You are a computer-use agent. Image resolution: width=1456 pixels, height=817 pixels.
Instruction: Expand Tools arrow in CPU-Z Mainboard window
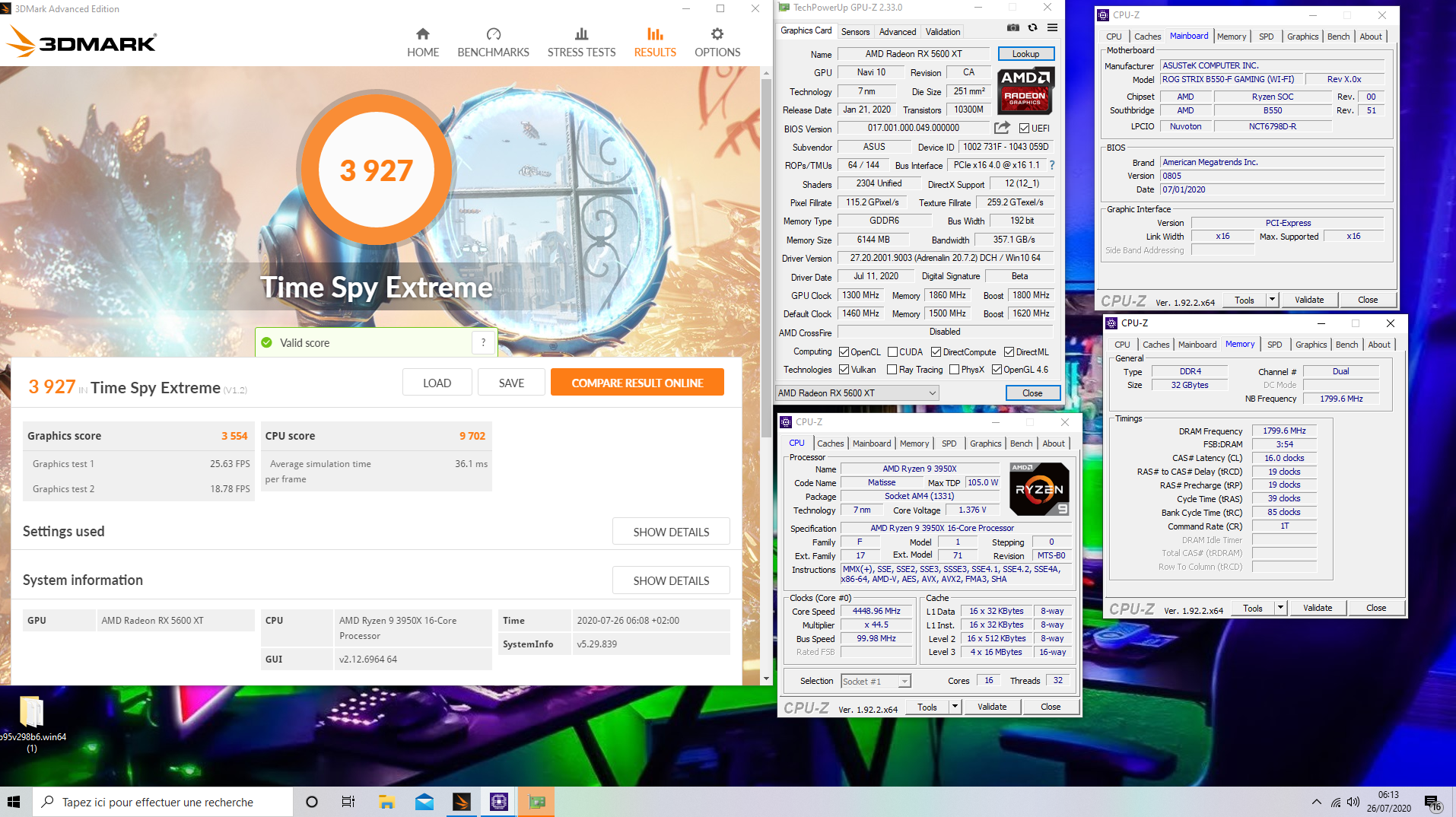pyautogui.click(x=1272, y=300)
